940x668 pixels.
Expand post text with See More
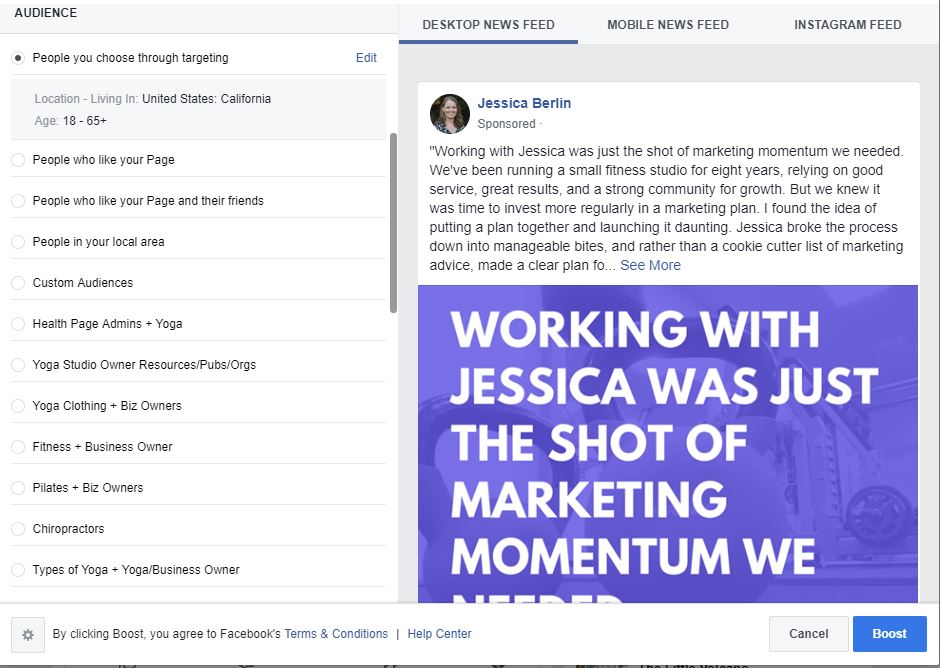pyautogui.click(x=650, y=265)
